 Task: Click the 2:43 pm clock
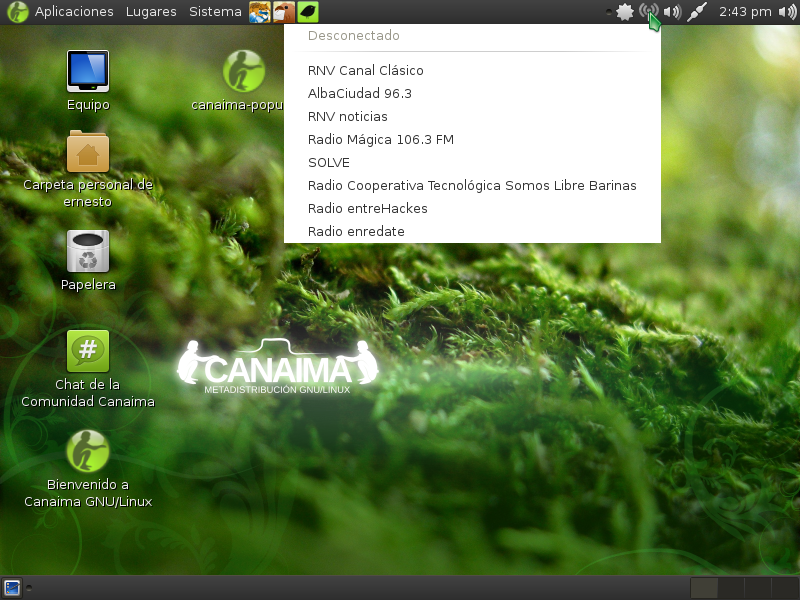746,12
